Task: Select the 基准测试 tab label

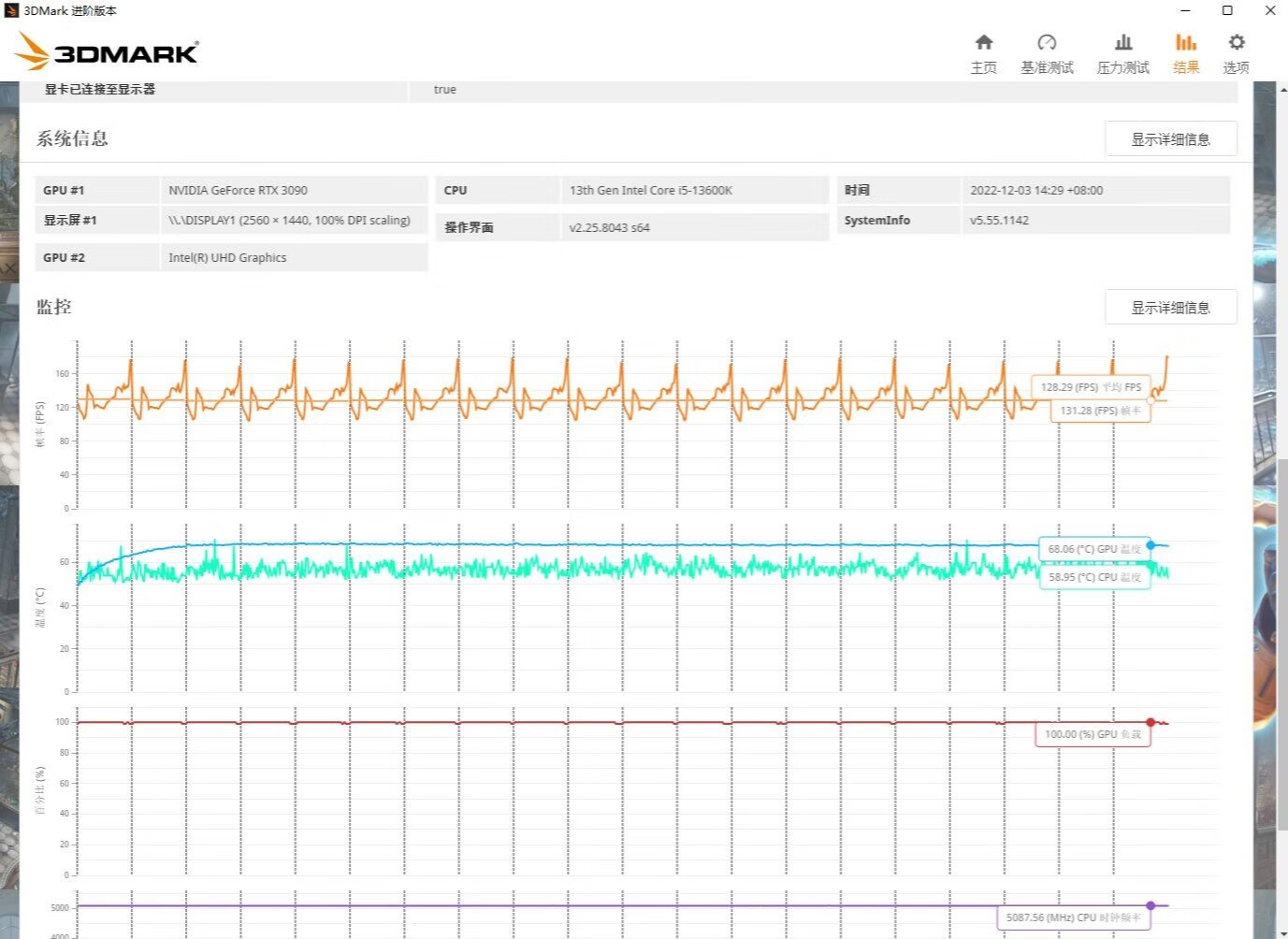Action: coord(1047,67)
